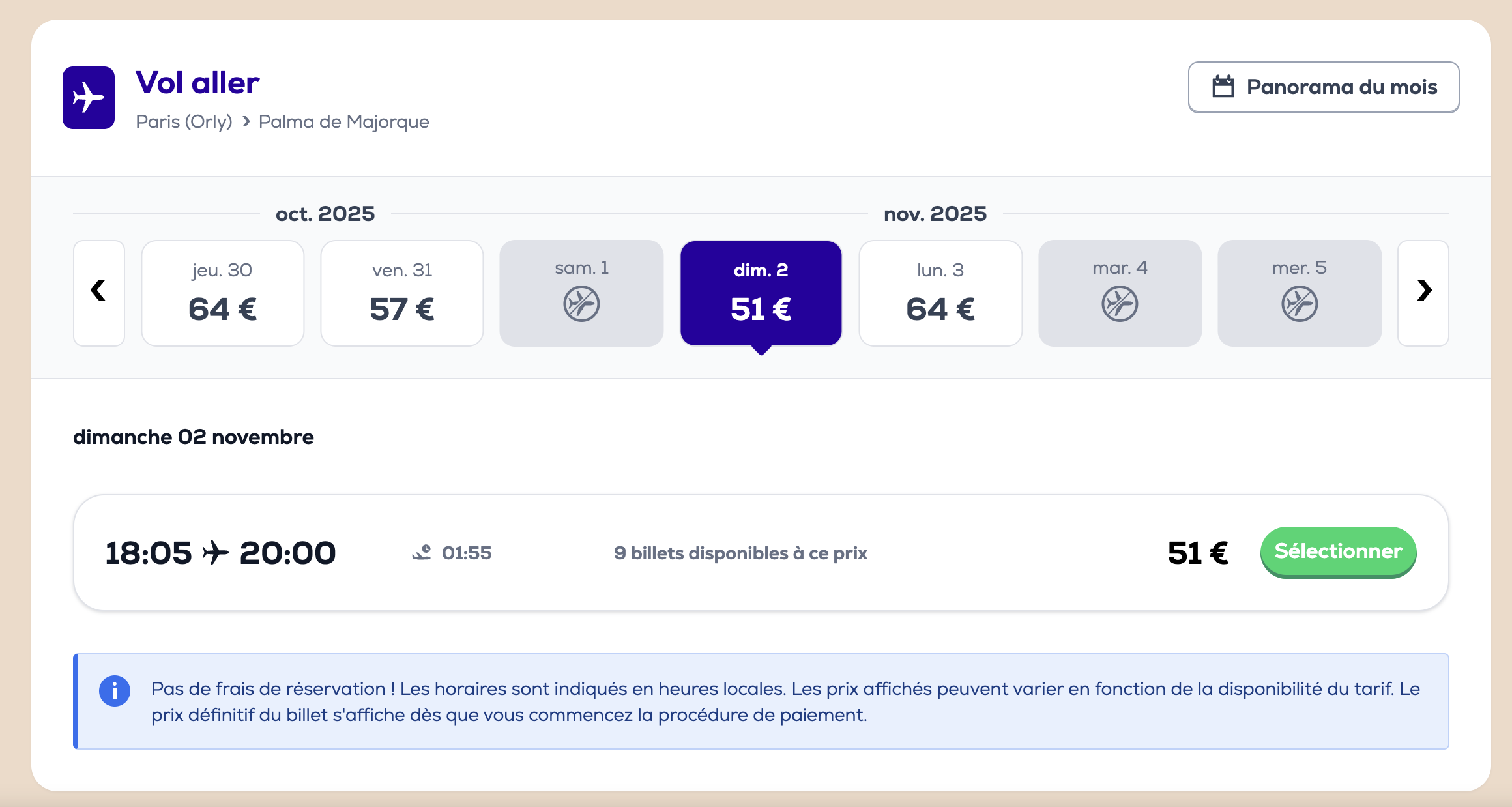Choose the lun. 3 date tab
Image resolution: width=1512 pixels, height=807 pixels.
click(x=940, y=293)
